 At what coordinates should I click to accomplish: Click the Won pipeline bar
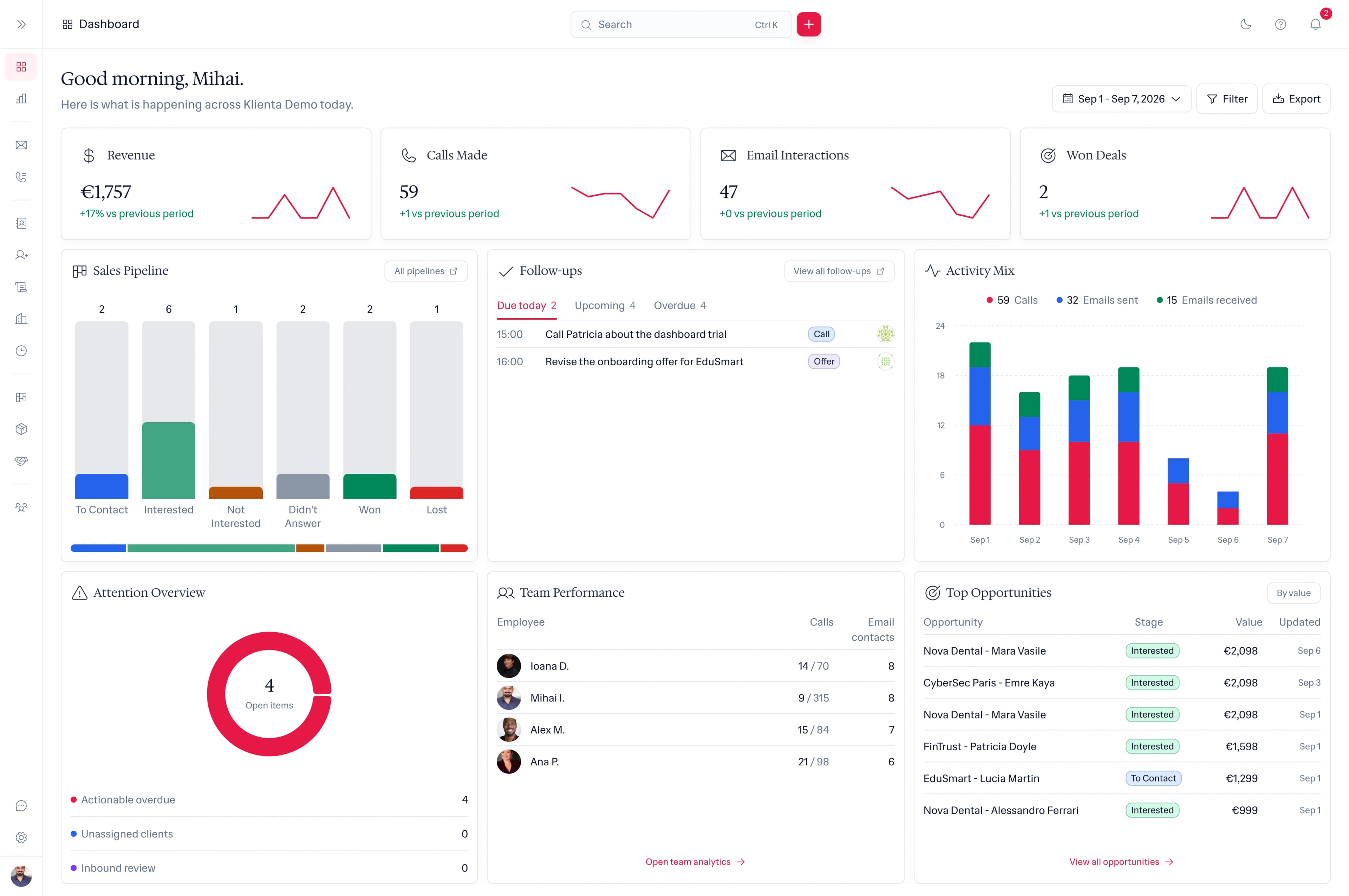(370, 486)
